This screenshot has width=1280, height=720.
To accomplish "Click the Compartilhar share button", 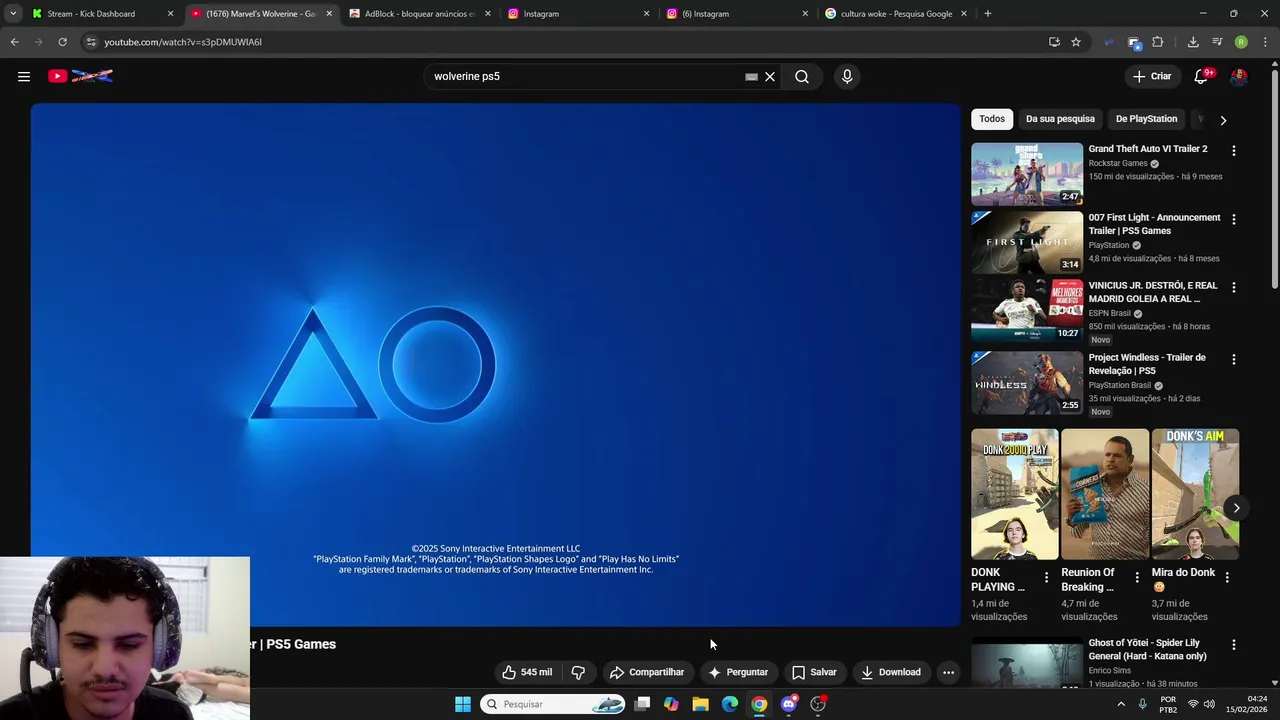I will click(x=647, y=672).
